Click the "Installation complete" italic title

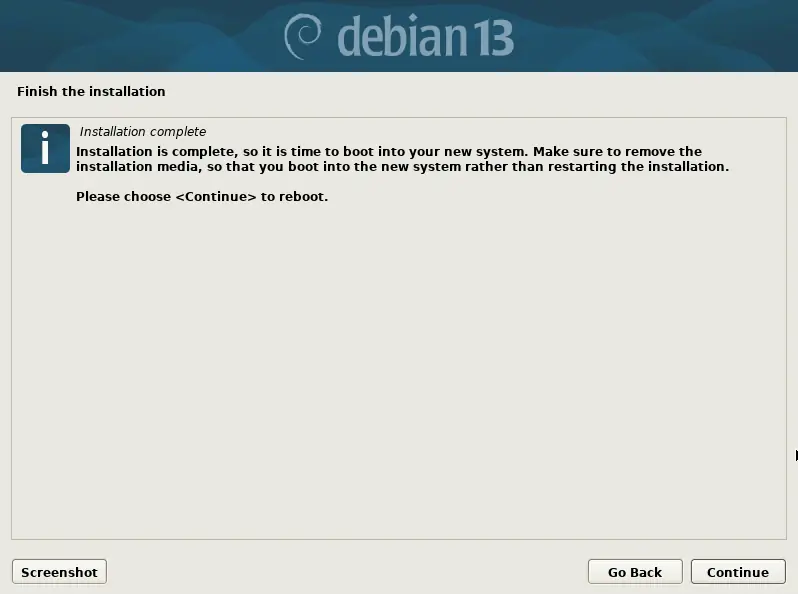point(142,132)
